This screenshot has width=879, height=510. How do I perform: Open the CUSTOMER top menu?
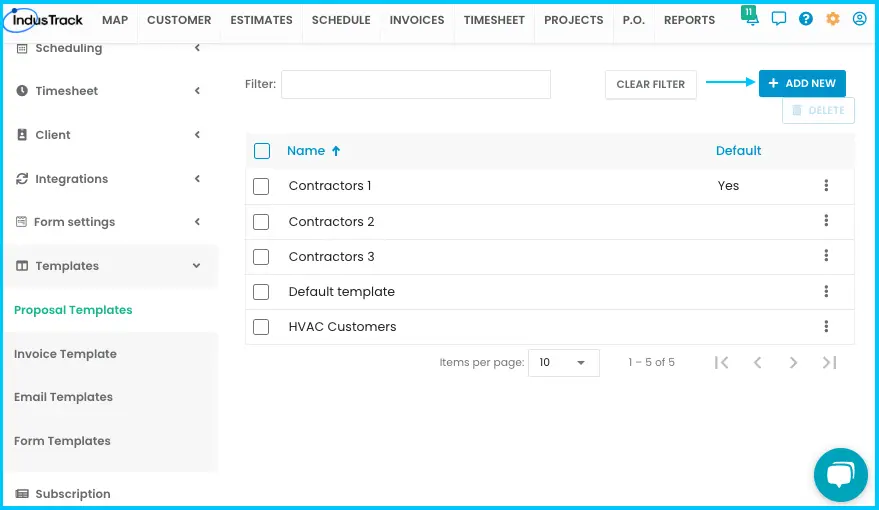(179, 20)
